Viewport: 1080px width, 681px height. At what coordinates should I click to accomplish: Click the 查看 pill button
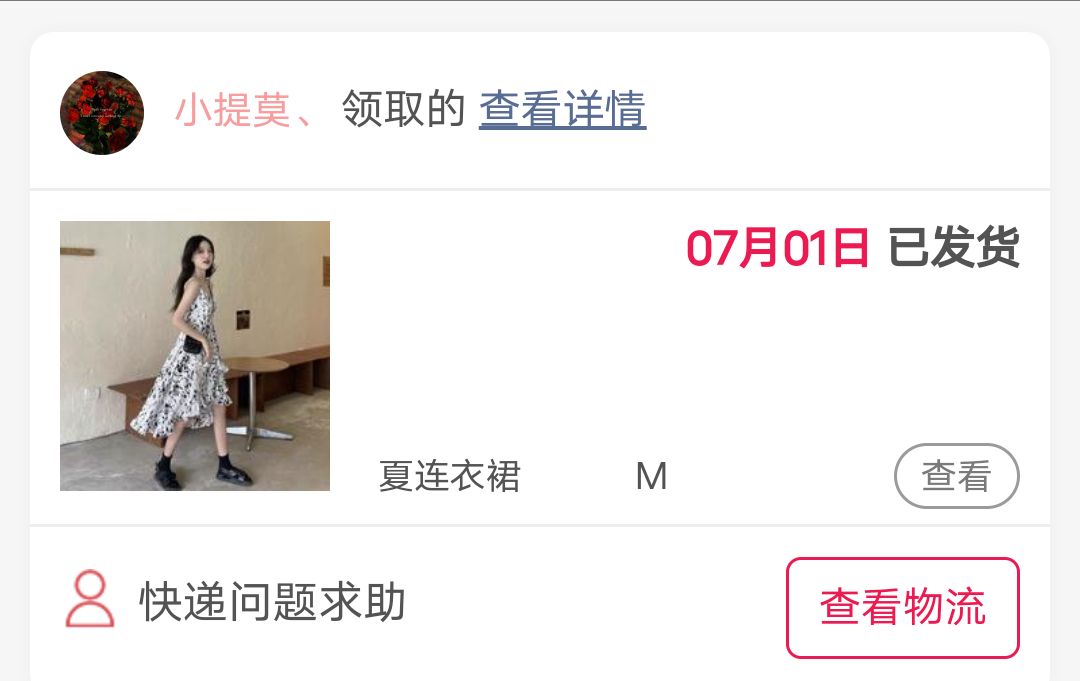pos(957,476)
